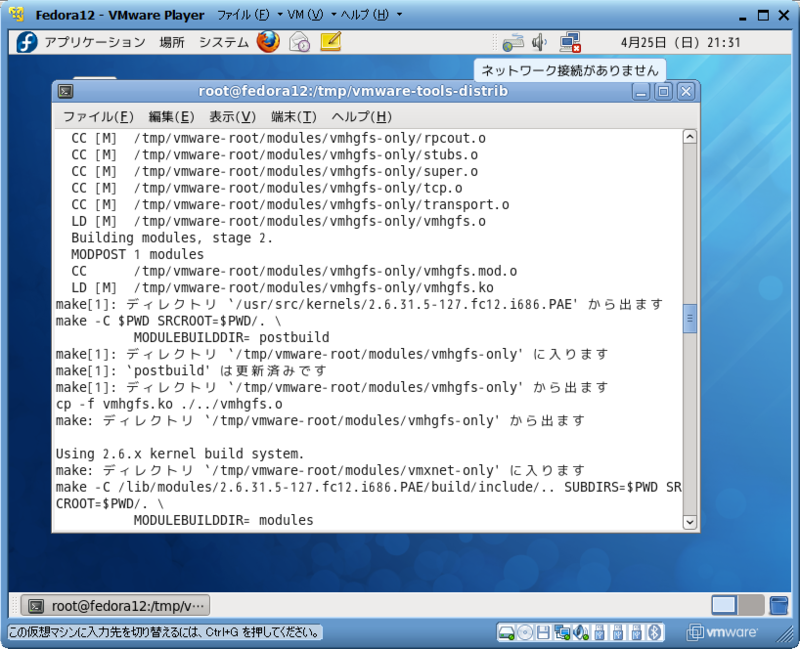Click terminal scrollbar up arrow
The width and height of the screenshot is (800, 649).
coord(689,137)
